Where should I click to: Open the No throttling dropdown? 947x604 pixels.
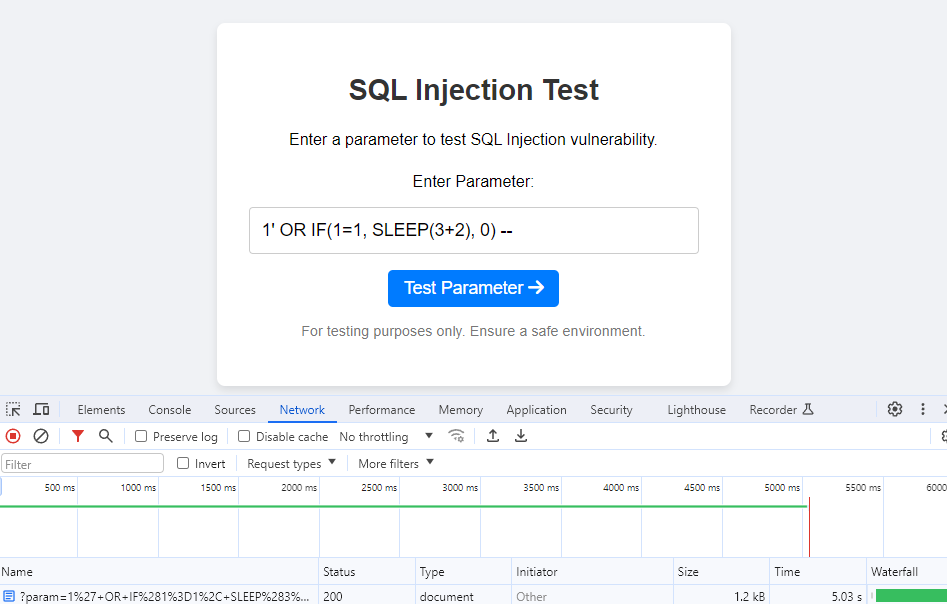coord(386,437)
